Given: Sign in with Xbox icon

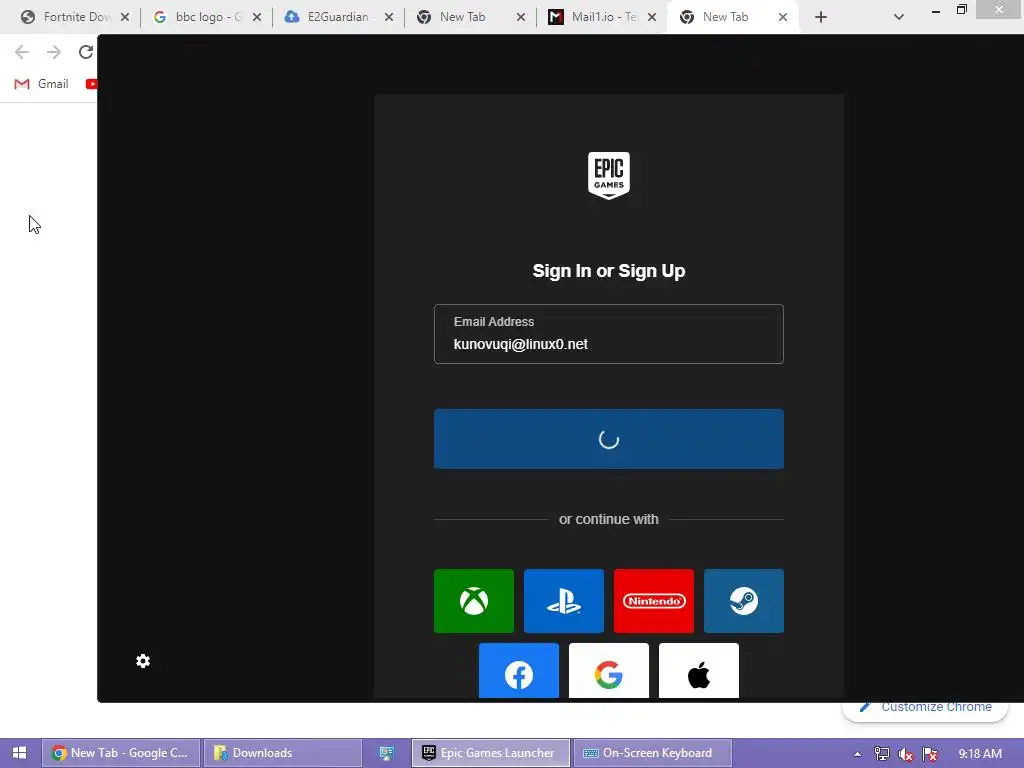Looking at the screenshot, I should tap(473, 600).
